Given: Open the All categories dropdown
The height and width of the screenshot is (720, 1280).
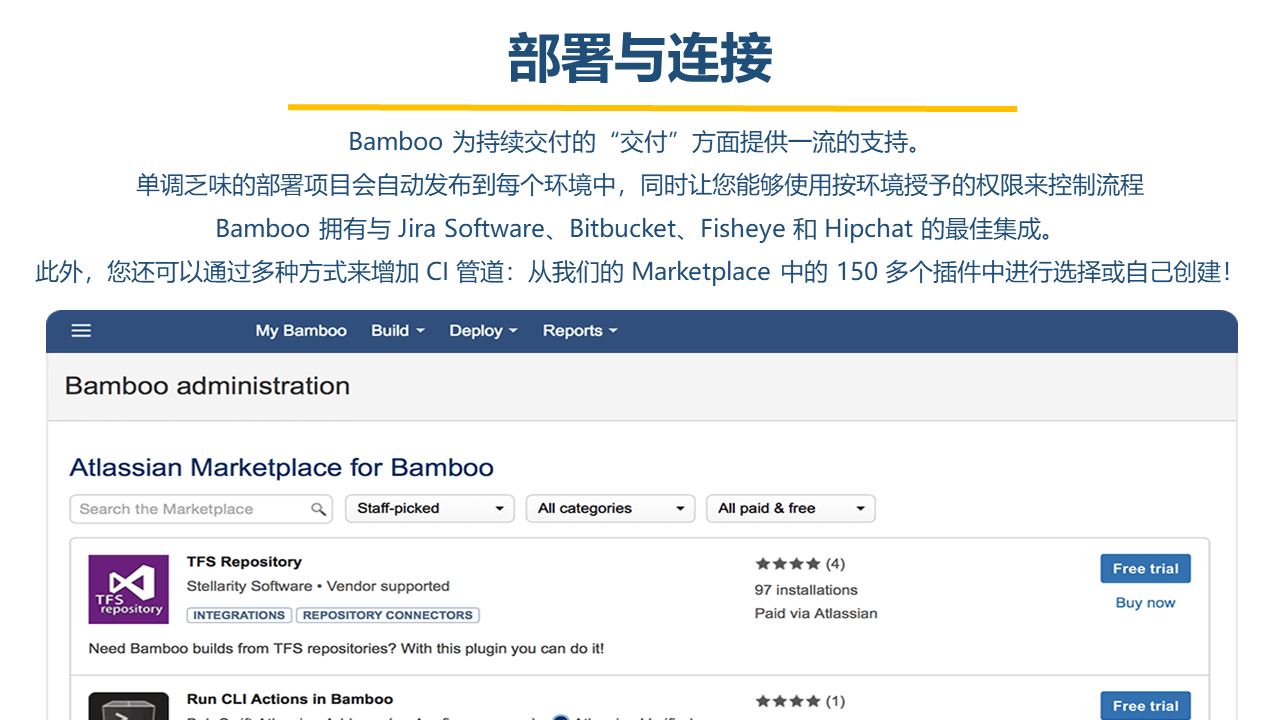Looking at the screenshot, I should (611, 509).
